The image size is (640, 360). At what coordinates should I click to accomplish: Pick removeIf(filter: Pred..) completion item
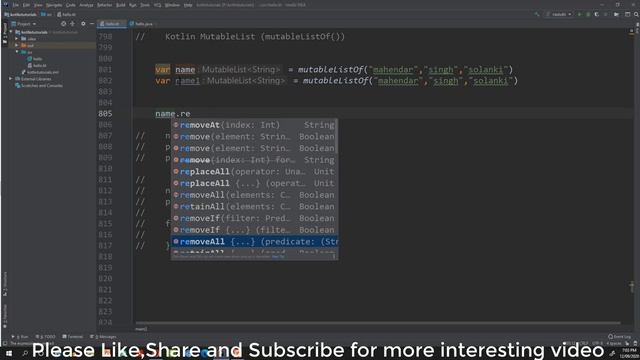coord(254,218)
